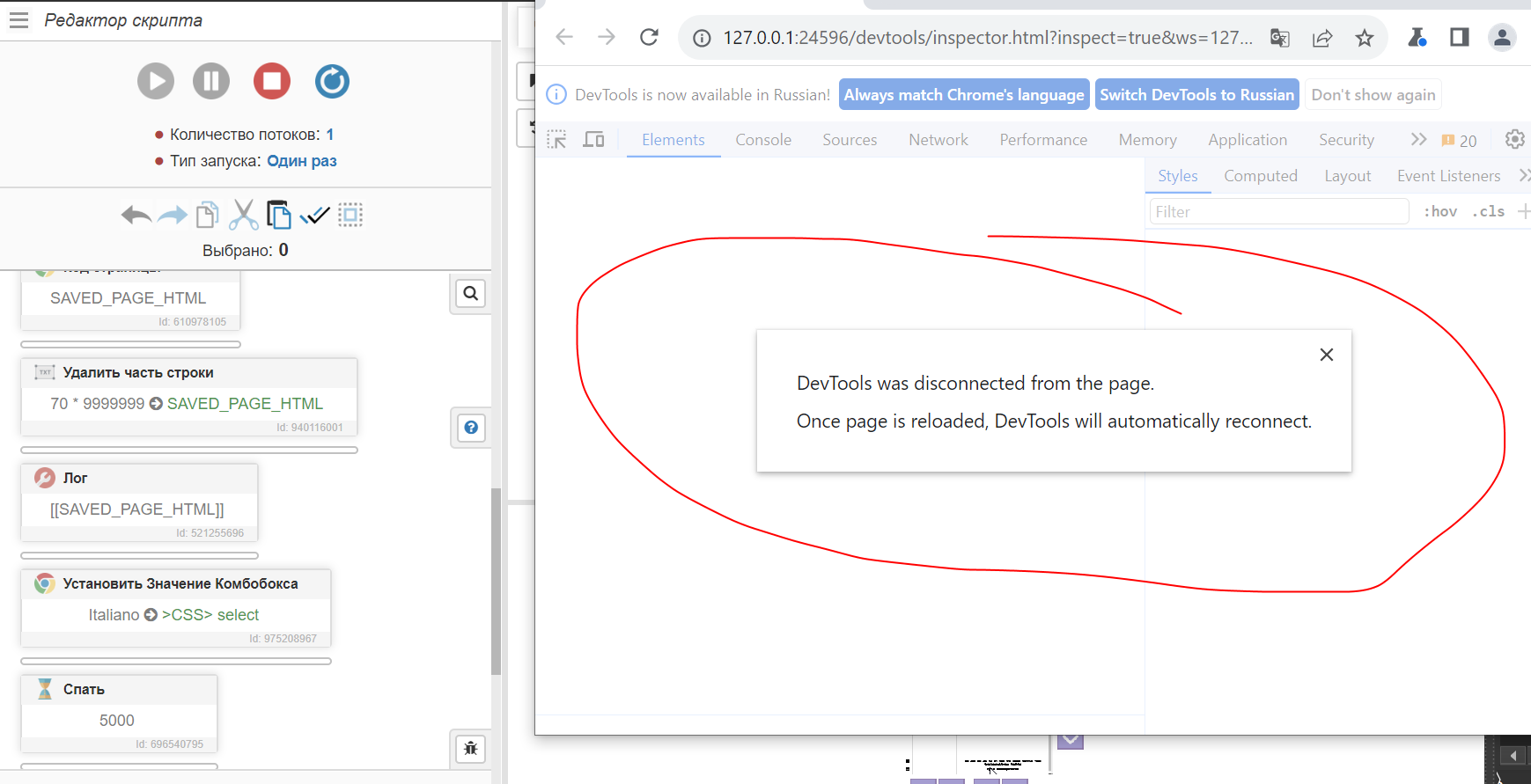
Task: Pause the script execution
Action: [211, 81]
